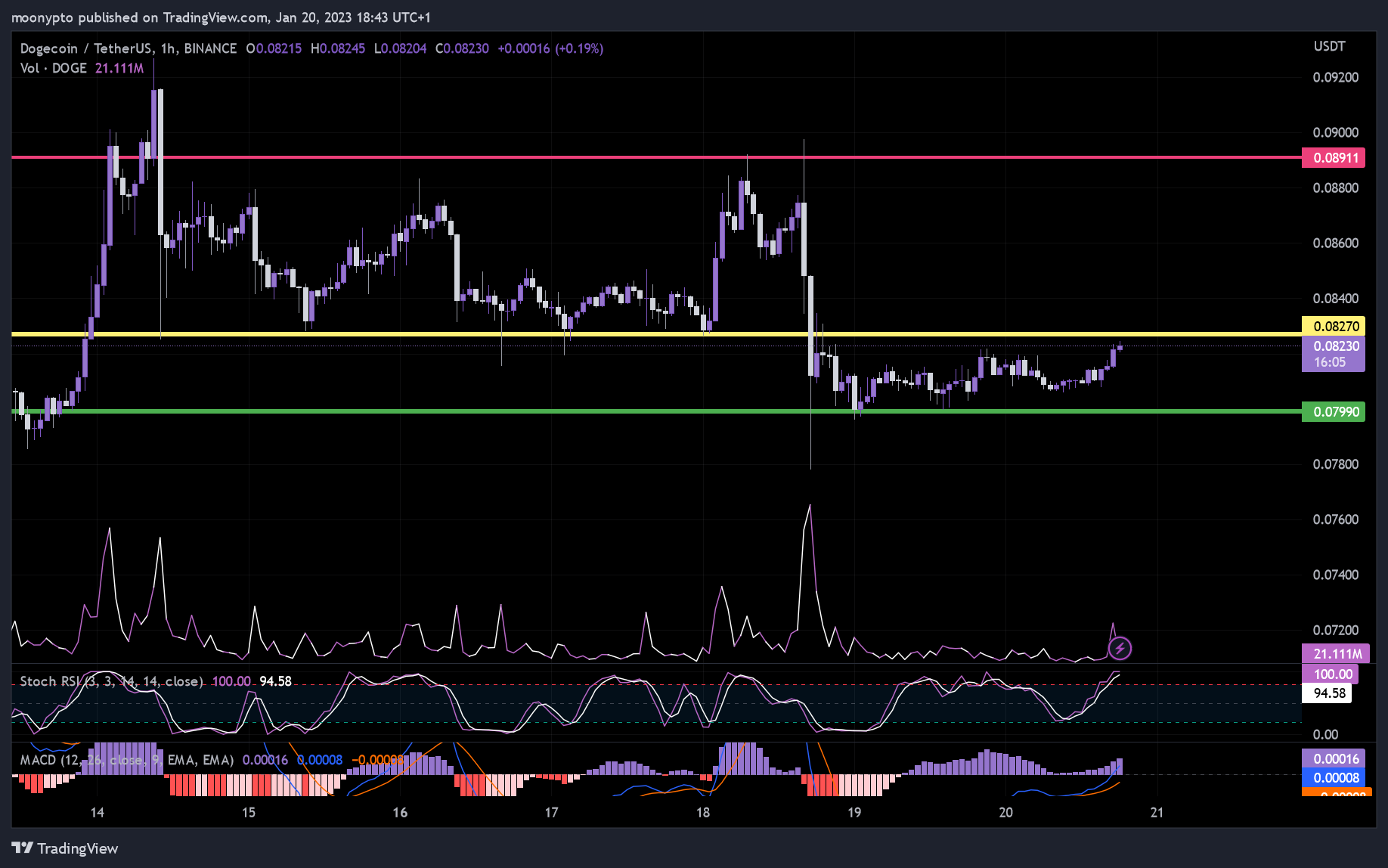Image resolution: width=1388 pixels, height=868 pixels.
Task: Click the low value L0.08204
Action: click(401, 48)
